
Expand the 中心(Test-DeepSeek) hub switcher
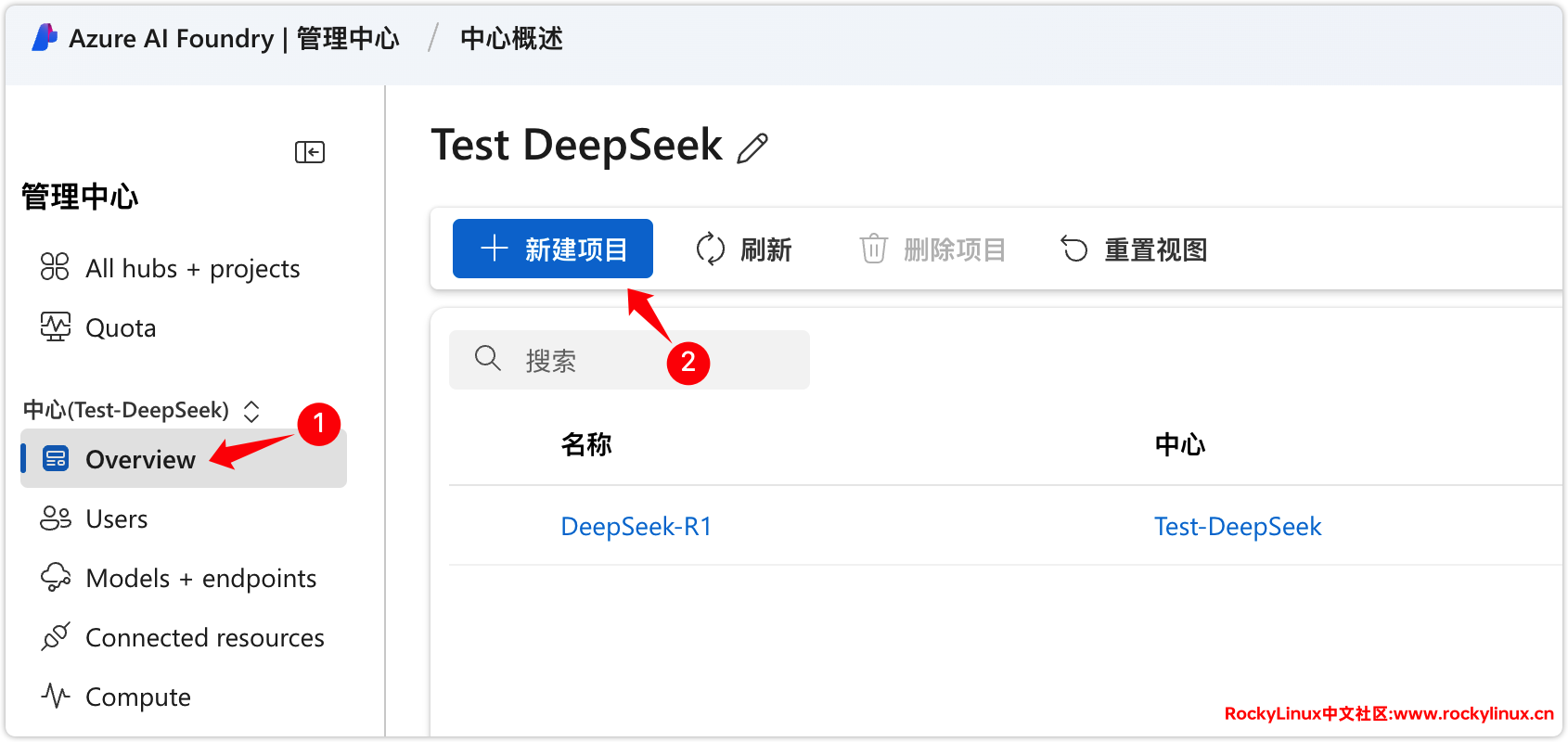coord(251,411)
